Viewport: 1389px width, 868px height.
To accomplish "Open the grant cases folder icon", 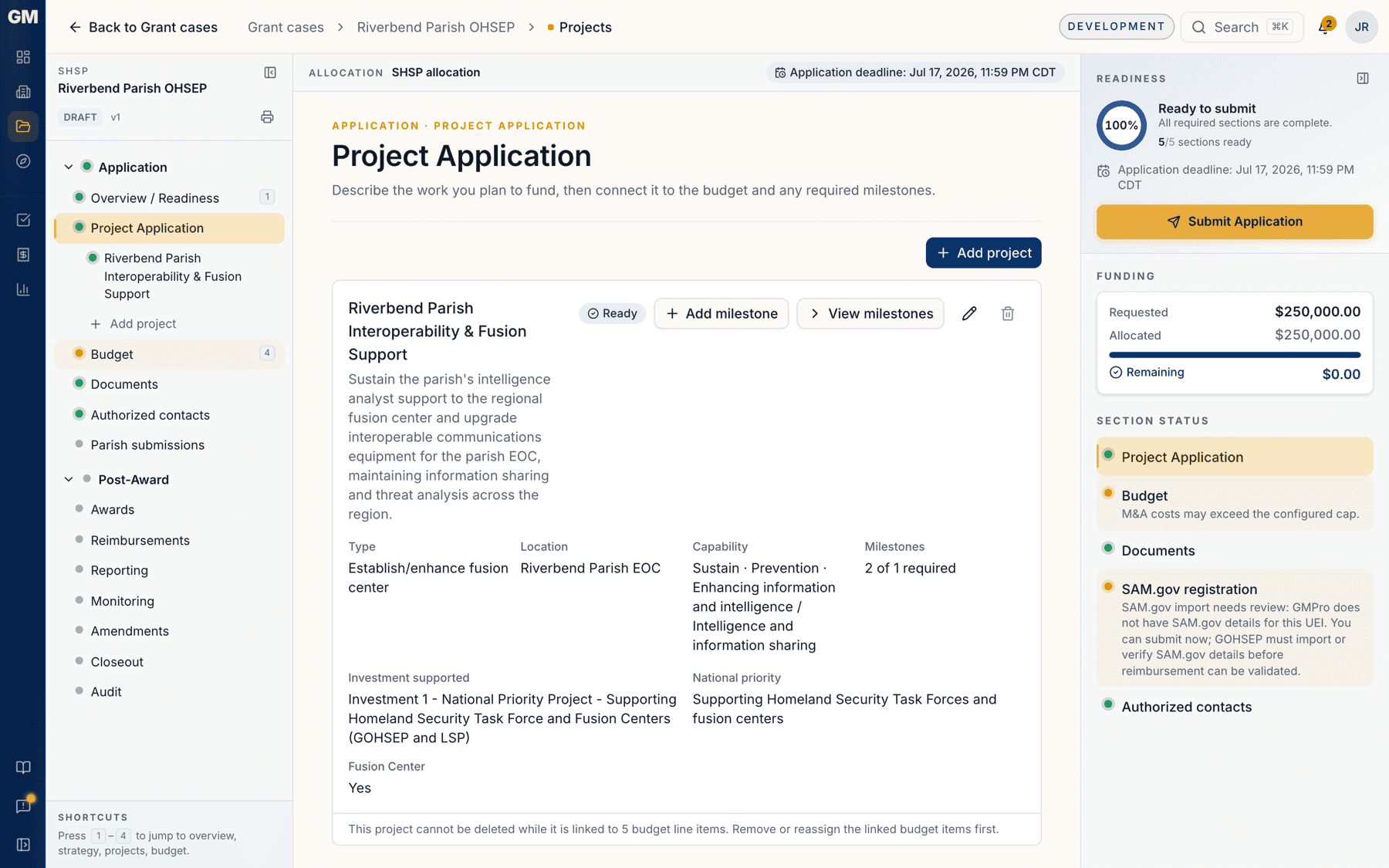I will (x=23, y=127).
